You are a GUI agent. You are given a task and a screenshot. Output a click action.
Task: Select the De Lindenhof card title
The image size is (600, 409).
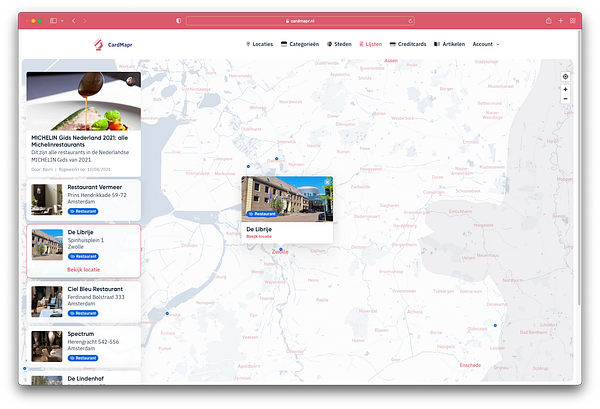tap(86, 379)
